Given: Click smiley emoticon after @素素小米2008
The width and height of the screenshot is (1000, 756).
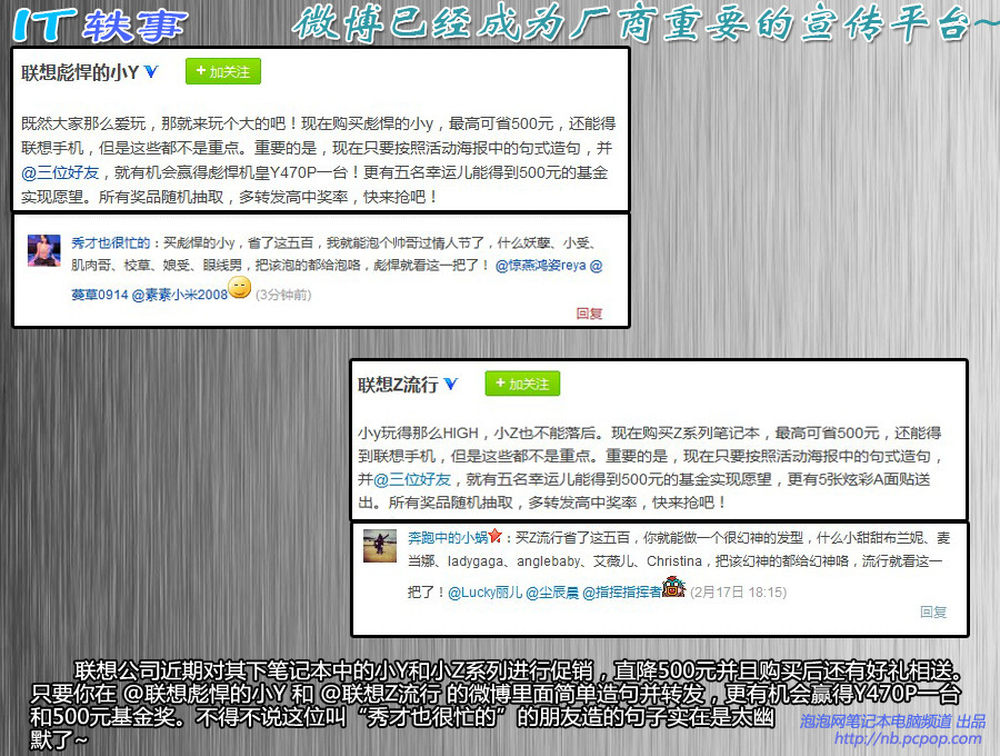Looking at the screenshot, I should [x=240, y=288].
